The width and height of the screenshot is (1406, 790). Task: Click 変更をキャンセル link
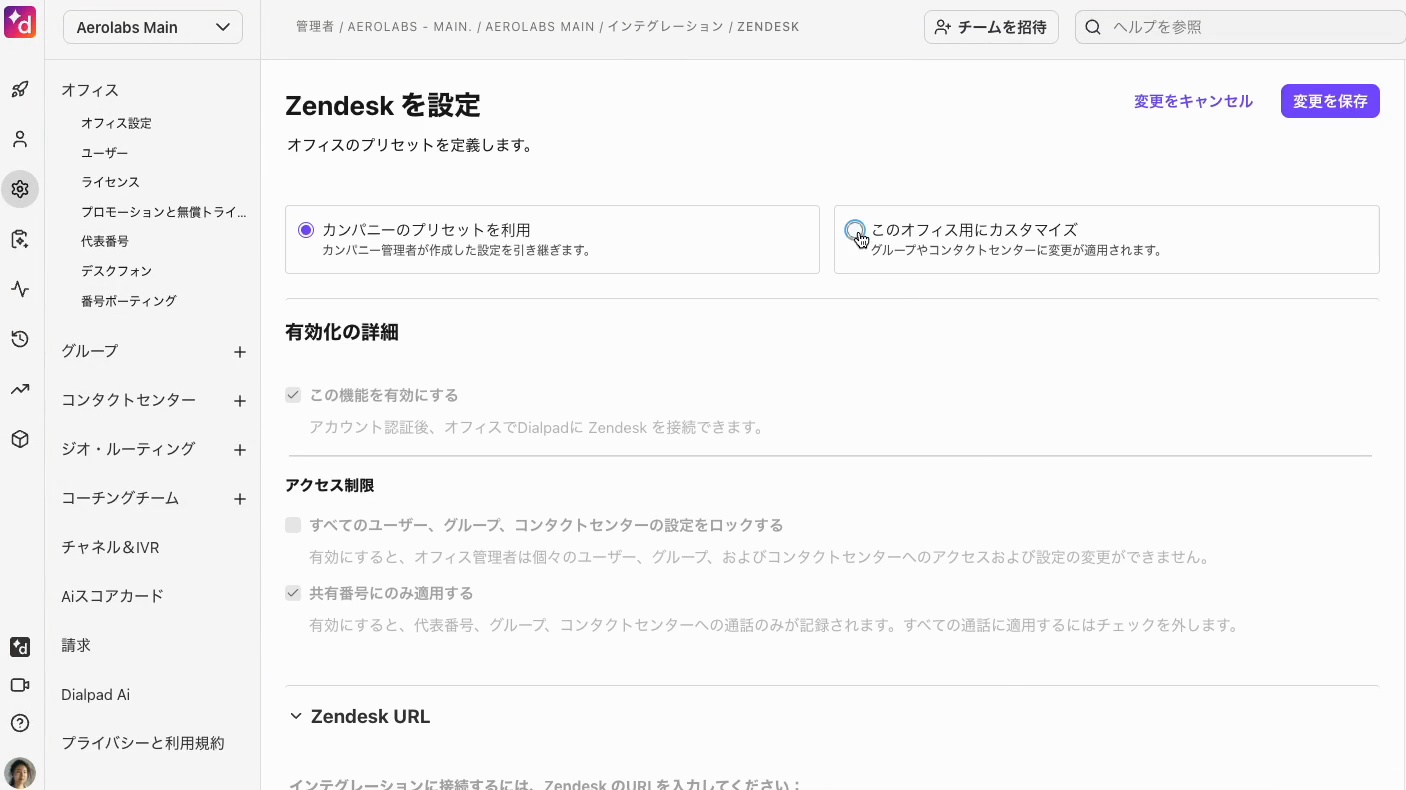1193,101
